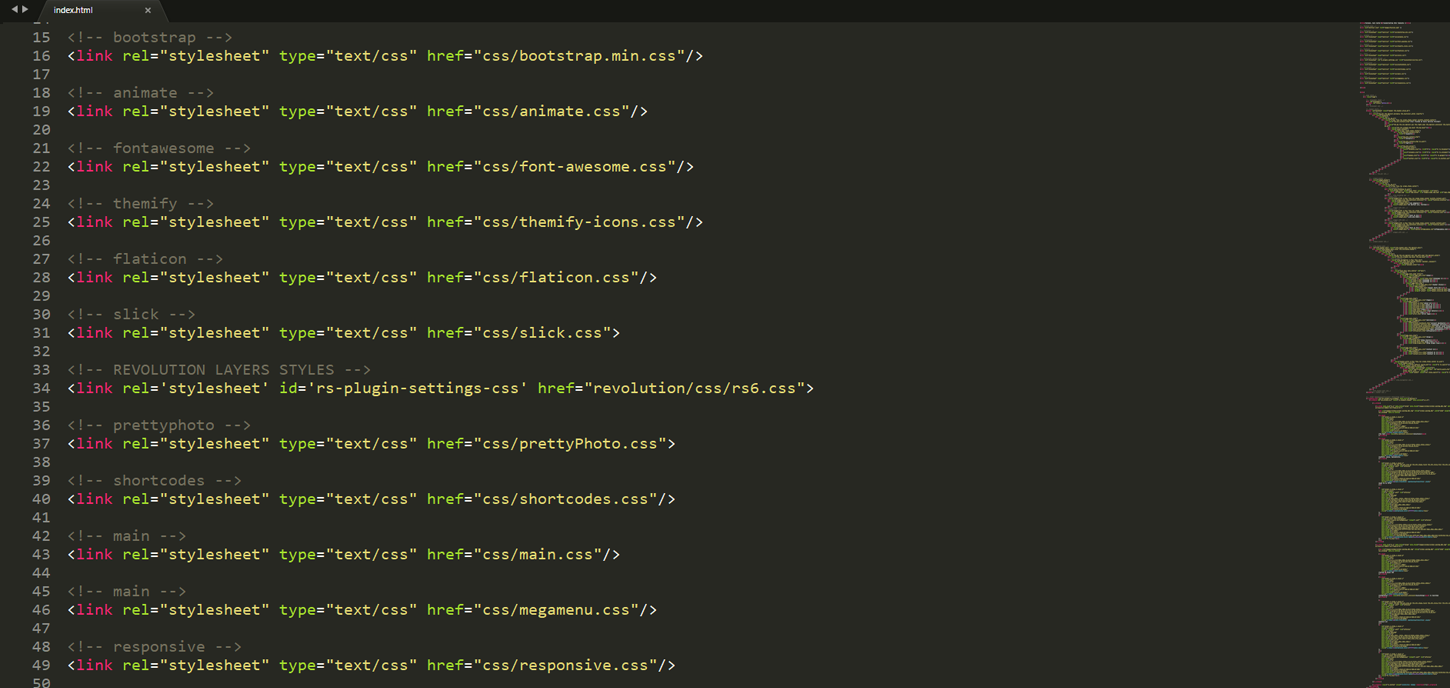The width and height of the screenshot is (1450, 688).
Task: Click REVOLUTION LAYERS STYLES comment
Action: [219, 370]
